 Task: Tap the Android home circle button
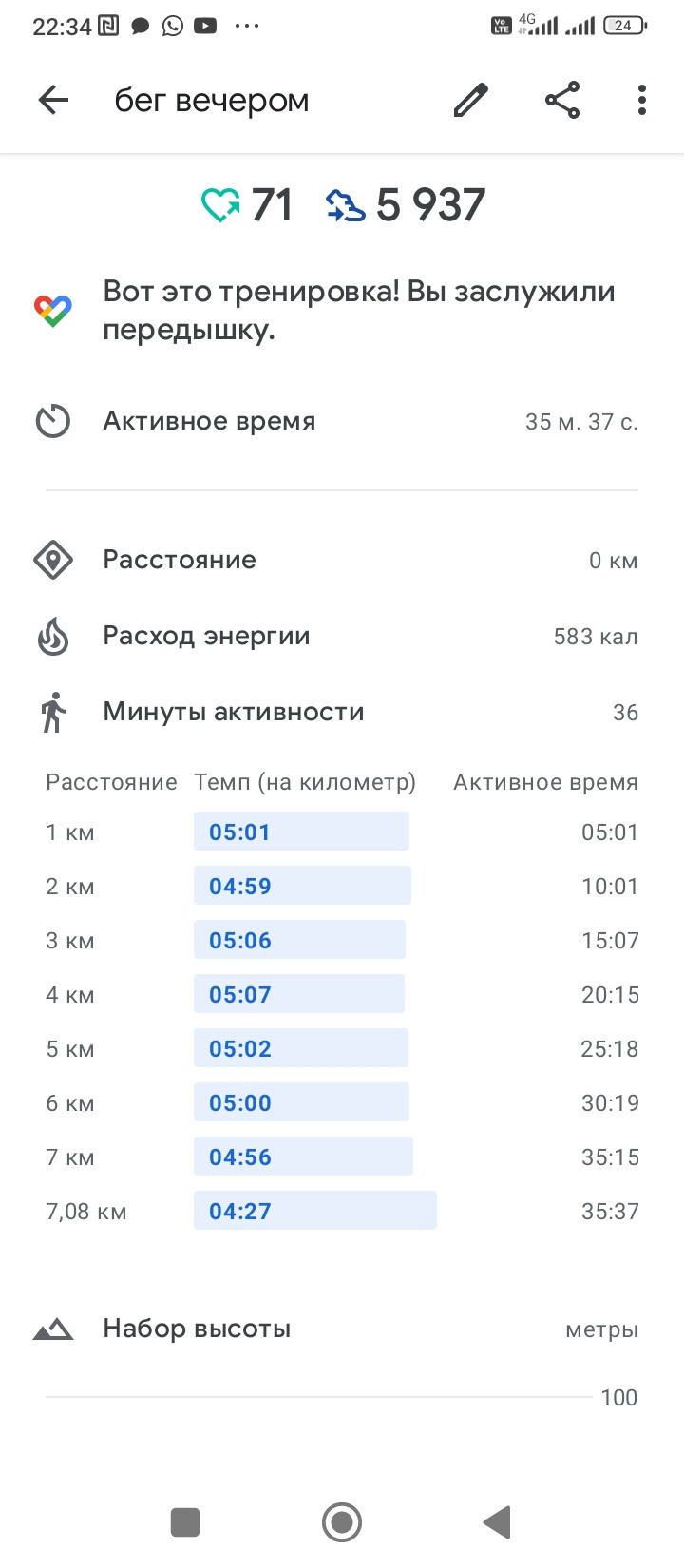[342, 1521]
